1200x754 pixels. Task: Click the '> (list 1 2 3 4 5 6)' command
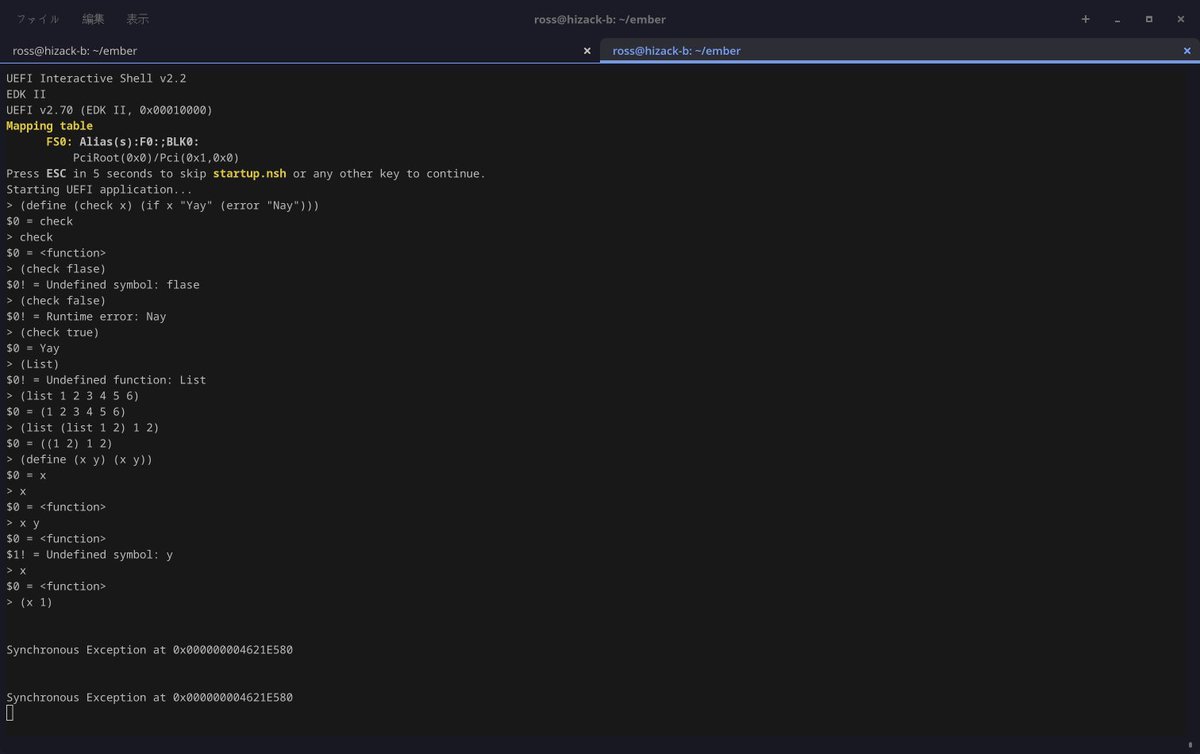[73, 396]
